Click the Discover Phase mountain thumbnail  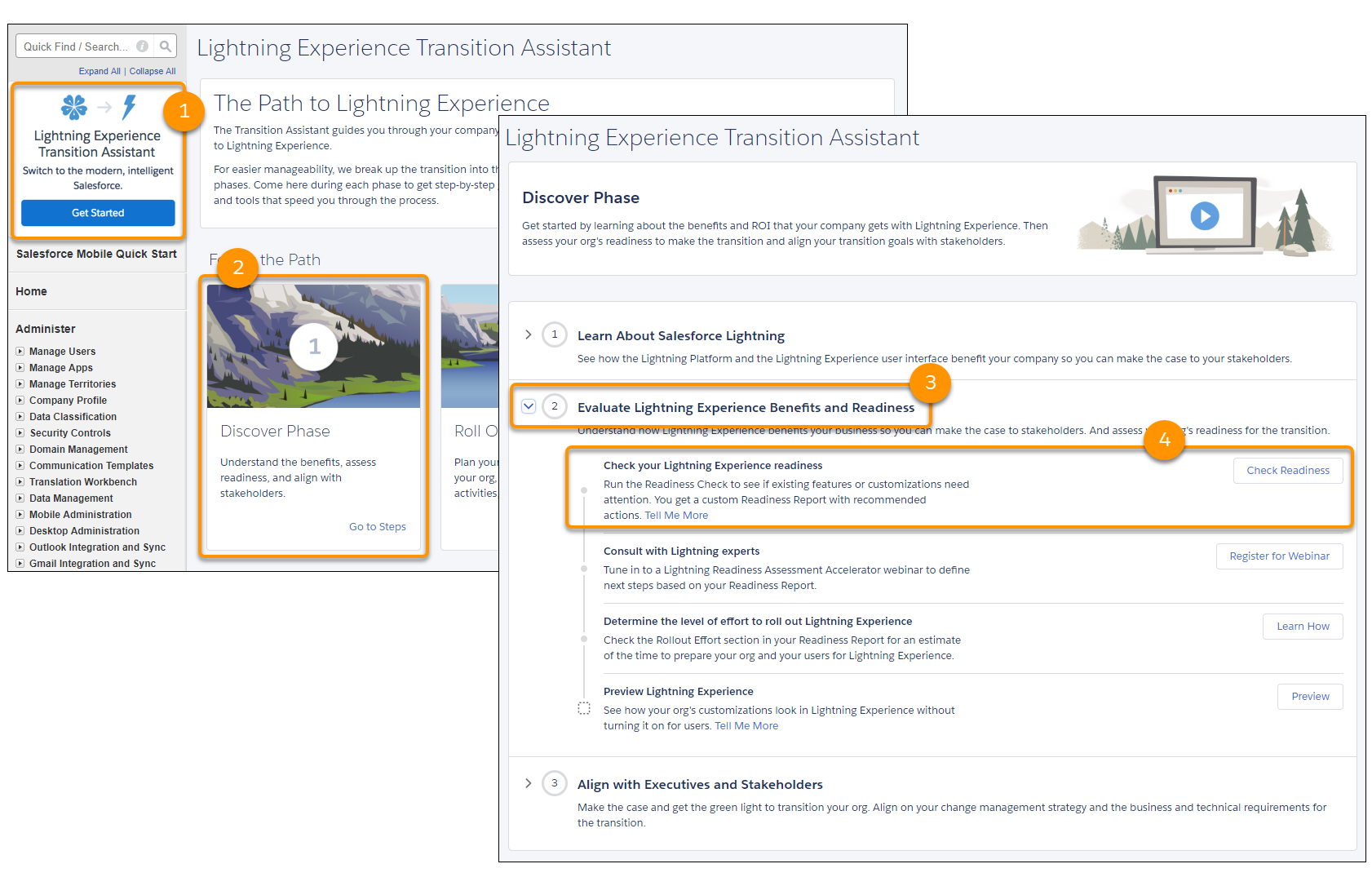click(x=314, y=346)
